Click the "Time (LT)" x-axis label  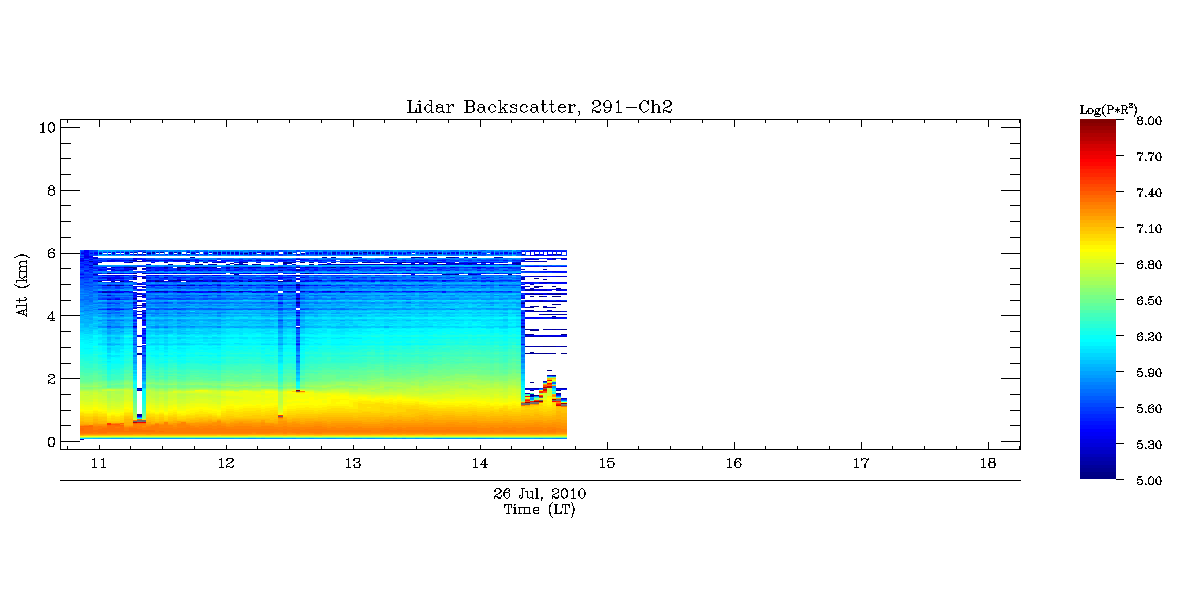(539, 509)
